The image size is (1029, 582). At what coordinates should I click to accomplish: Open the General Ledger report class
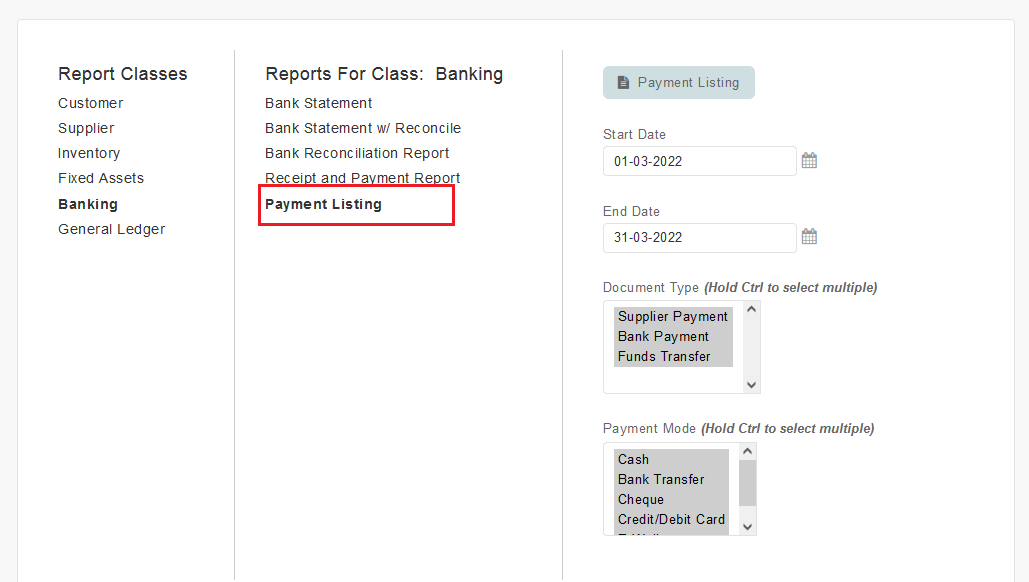point(112,229)
